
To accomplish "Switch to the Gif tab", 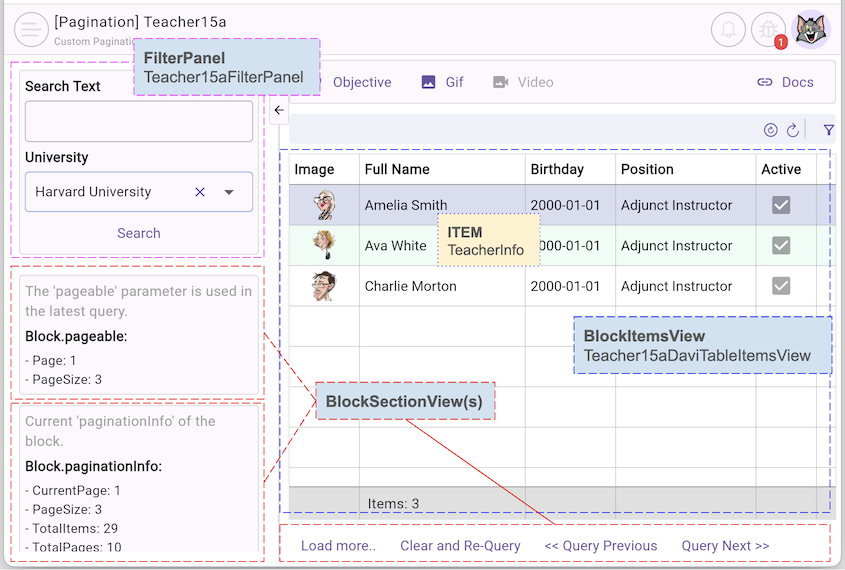I will [x=443, y=82].
